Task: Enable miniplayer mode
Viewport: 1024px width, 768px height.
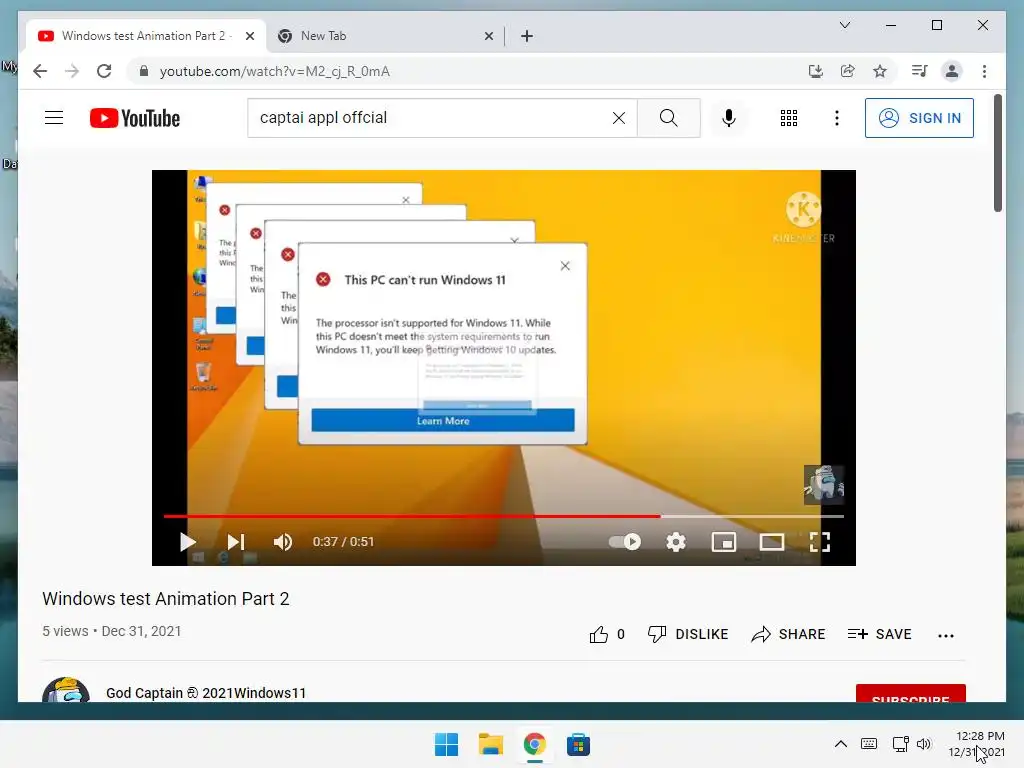Action: [x=724, y=541]
